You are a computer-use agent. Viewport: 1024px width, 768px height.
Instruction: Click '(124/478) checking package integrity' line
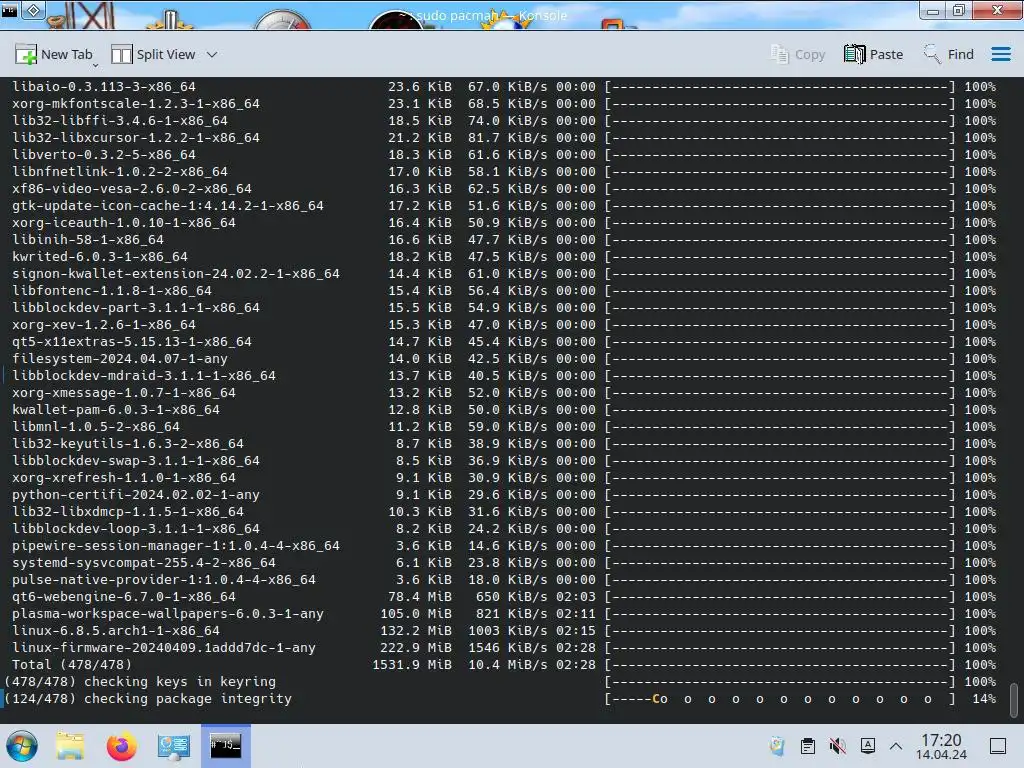coord(148,698)
